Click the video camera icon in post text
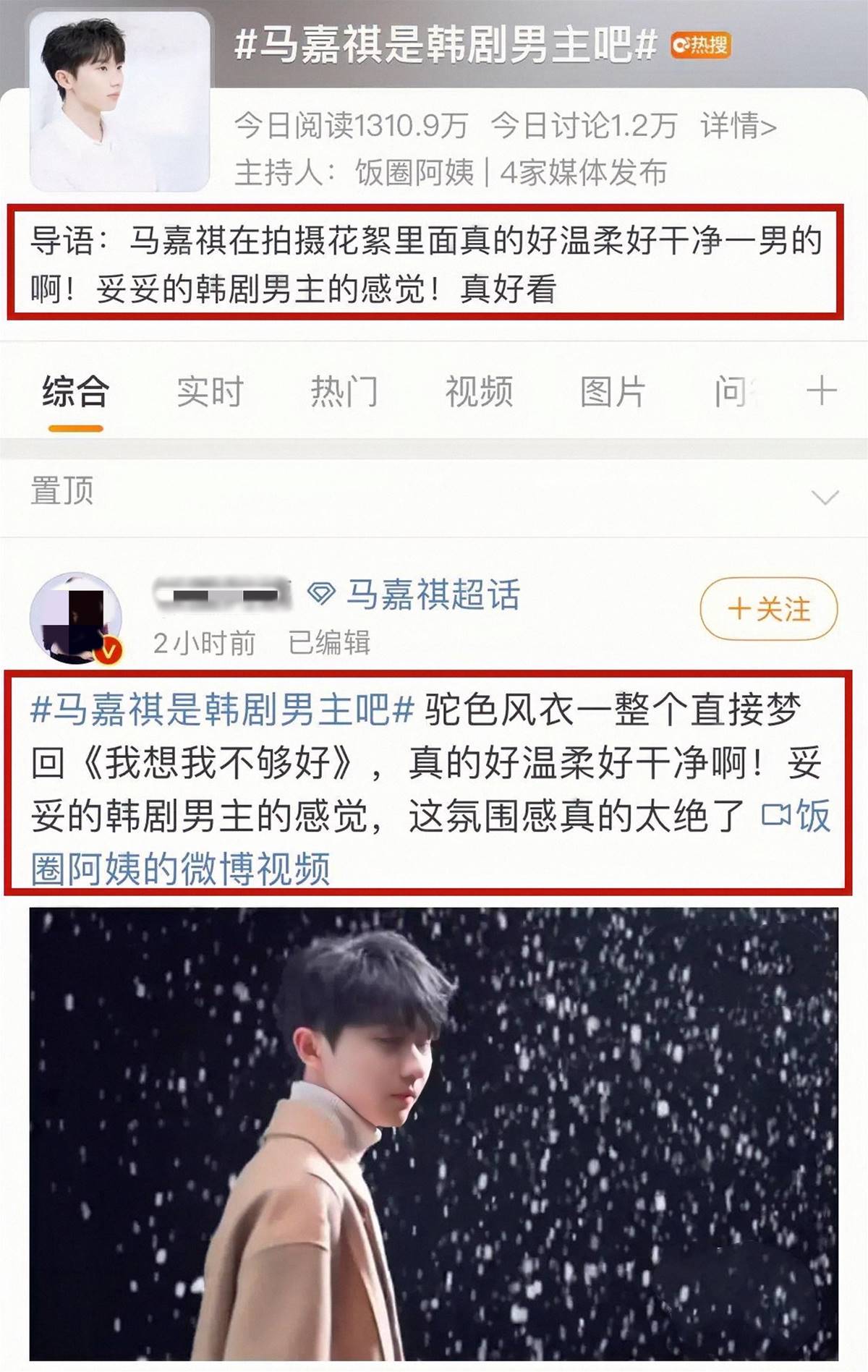Image resolution: width=868 pixels, height=1372 pixels. click(x=775, y=816)
